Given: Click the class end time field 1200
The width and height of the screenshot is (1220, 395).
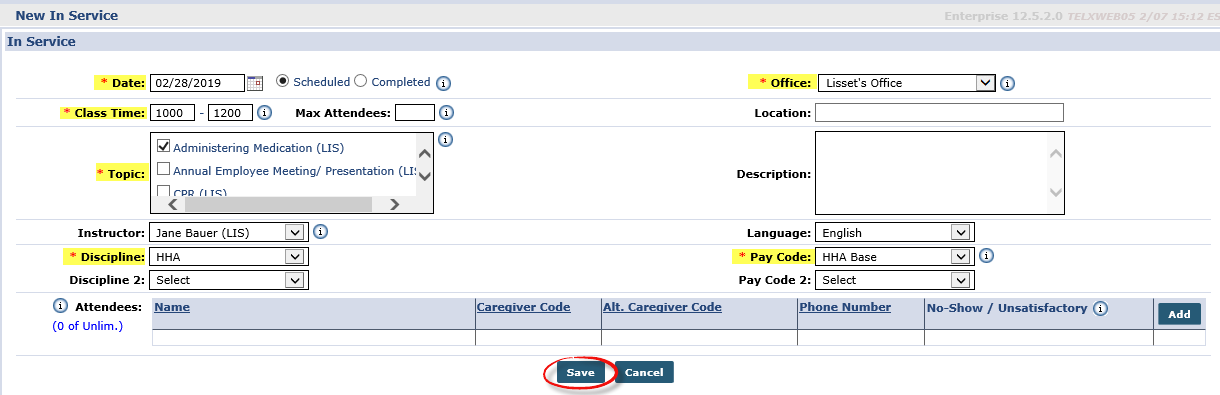Looking at the screenshot, I should (230, 113).
